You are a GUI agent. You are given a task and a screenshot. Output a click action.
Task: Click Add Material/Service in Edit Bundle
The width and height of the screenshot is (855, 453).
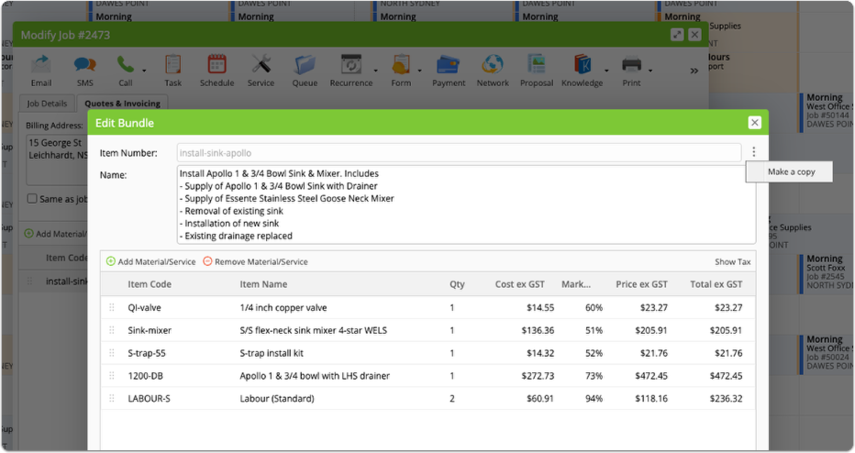[150, 262]
